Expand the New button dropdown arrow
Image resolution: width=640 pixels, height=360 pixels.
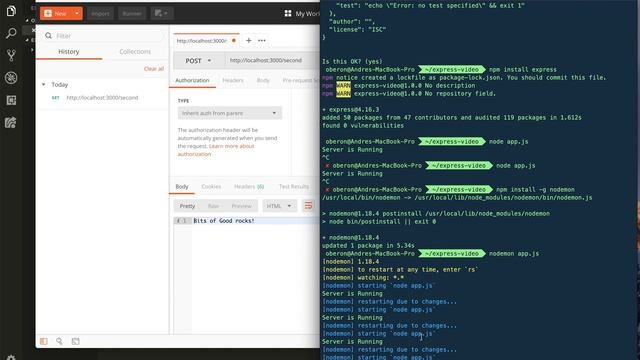click(x=77, y=13)
